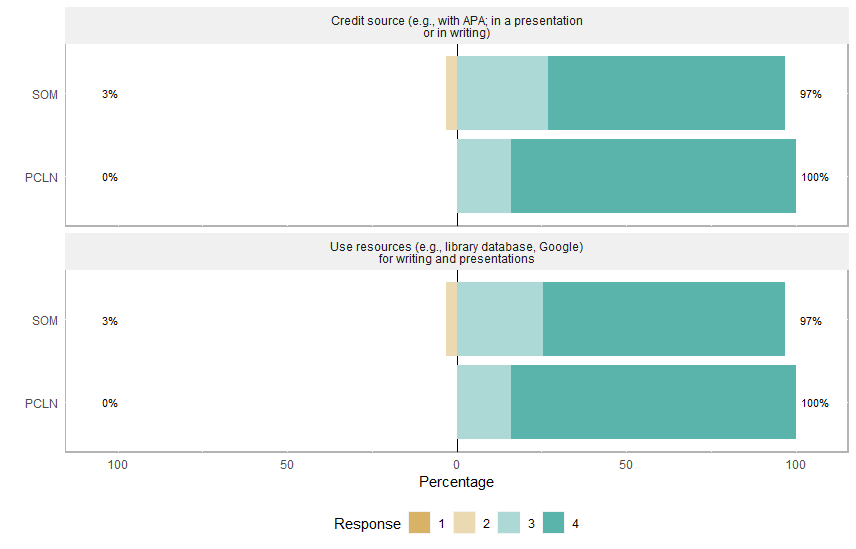This screenshot has height=549, width=856.
Task: Click the Response 3 legend swatch
Action: point(509,524)
